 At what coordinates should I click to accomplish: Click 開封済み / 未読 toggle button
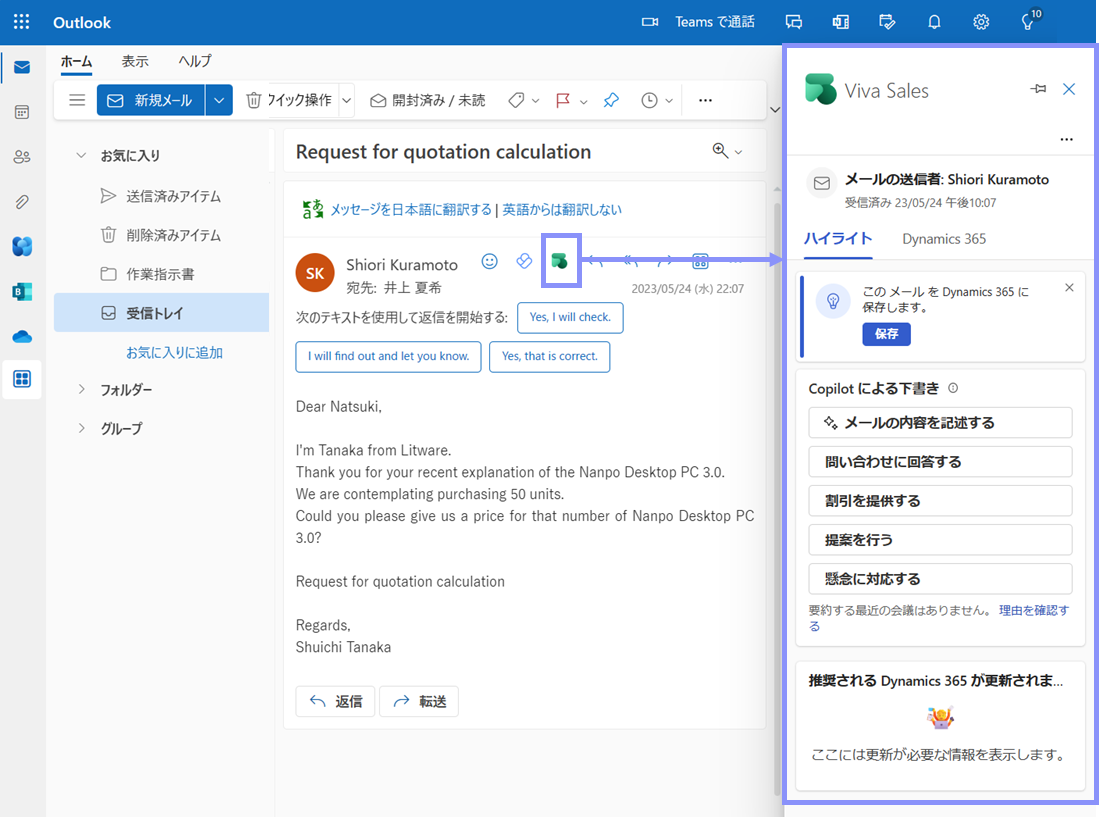click(x=428, y=100)
